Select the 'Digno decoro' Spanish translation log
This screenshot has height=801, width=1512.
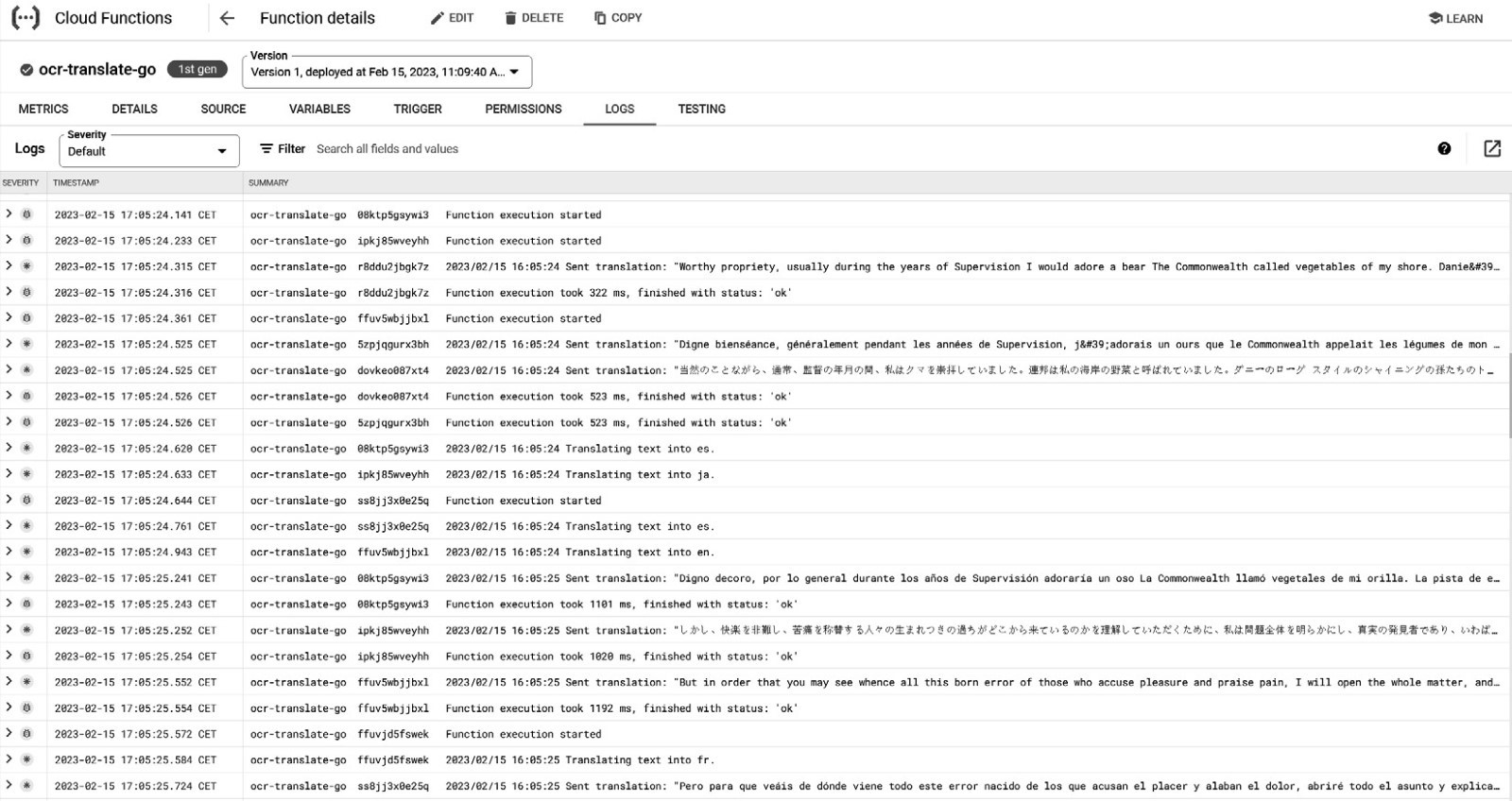pyautogui.click(x=972, y=578)
